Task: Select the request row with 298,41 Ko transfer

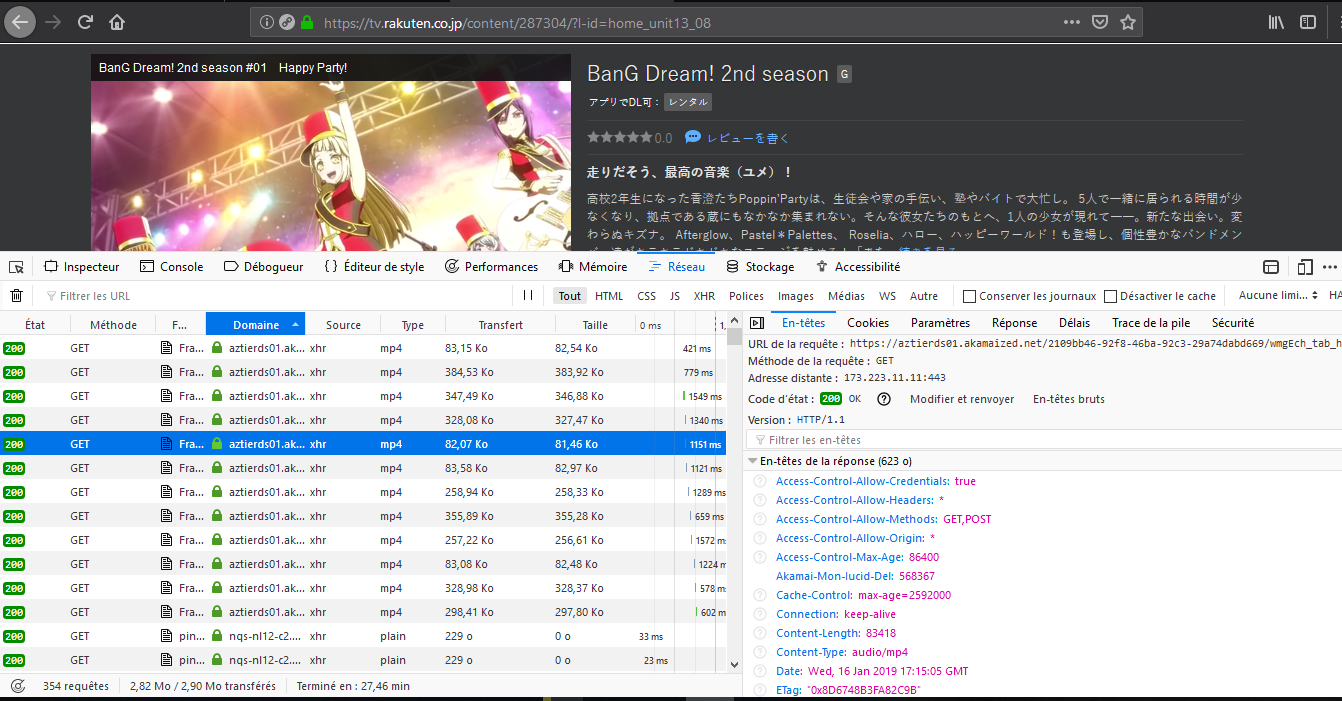Action: click(x=364, y=612)
